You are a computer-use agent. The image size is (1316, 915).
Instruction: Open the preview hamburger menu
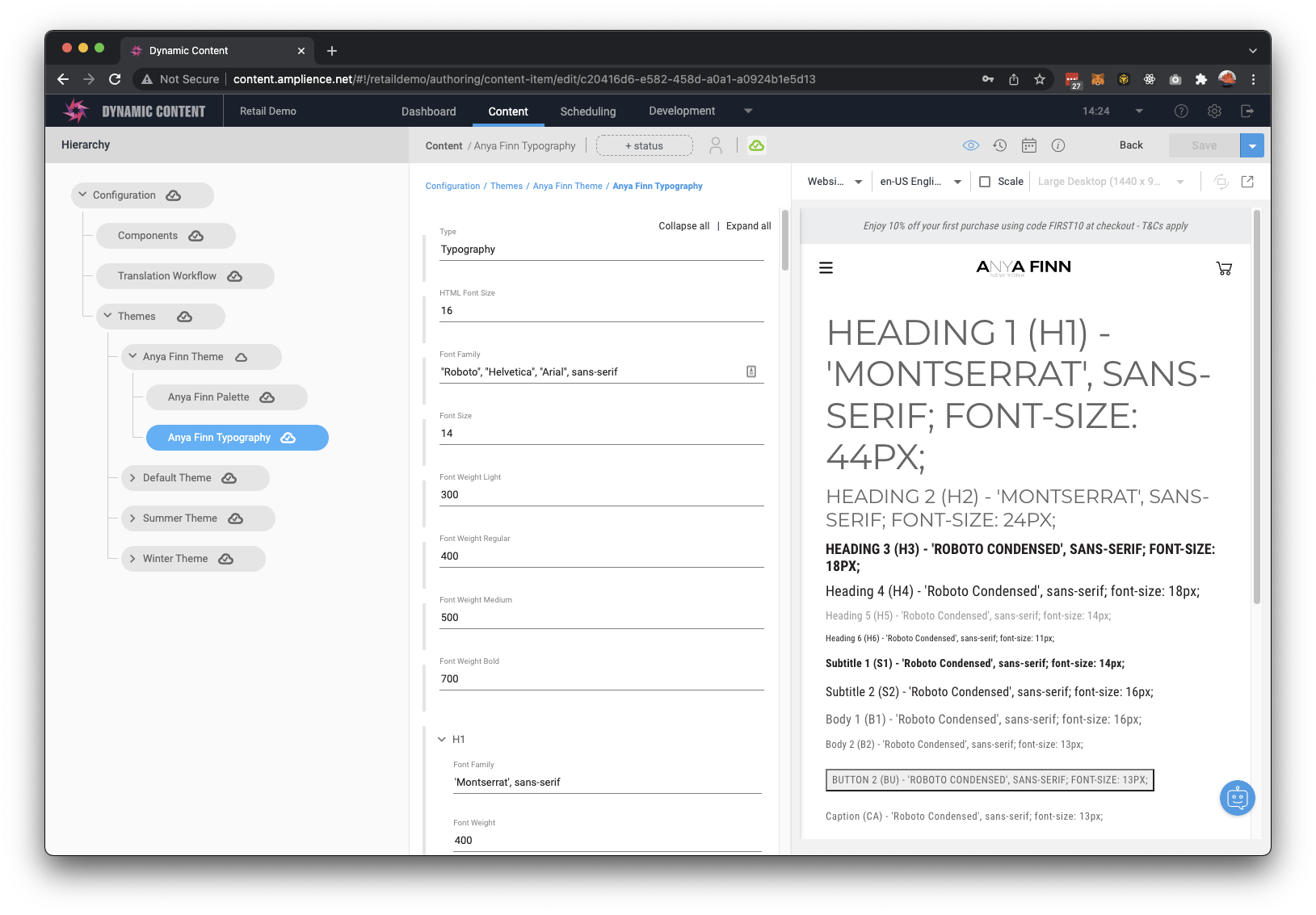(826, 268)
